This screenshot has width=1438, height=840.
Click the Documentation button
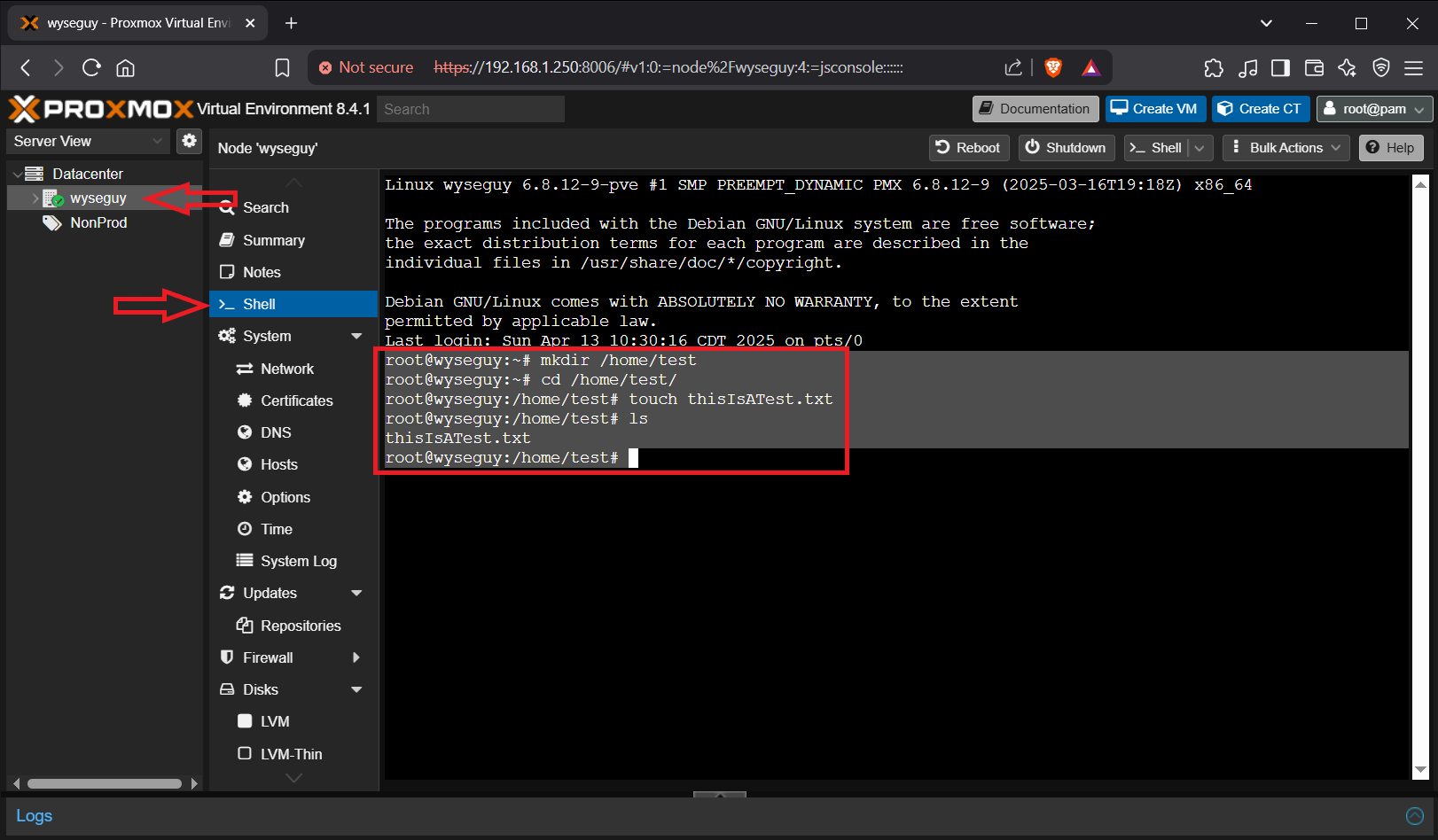click(x=1036, y=109)
